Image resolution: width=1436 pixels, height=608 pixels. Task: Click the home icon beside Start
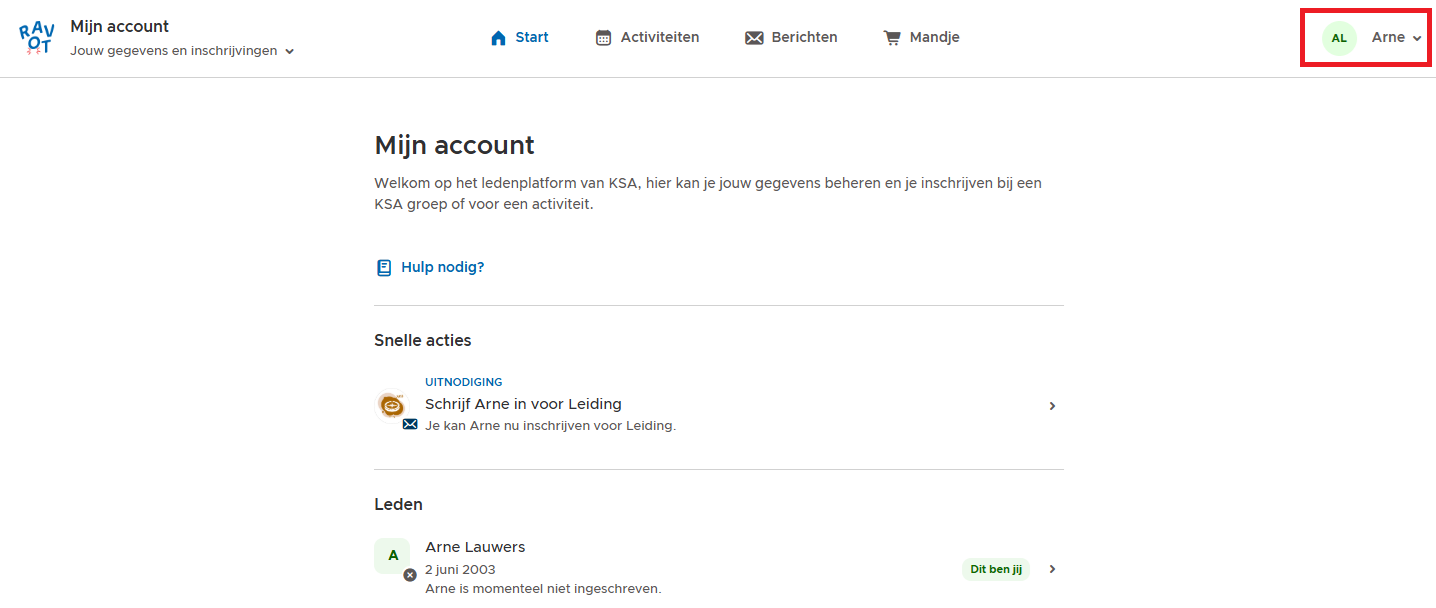click(499, 38)
